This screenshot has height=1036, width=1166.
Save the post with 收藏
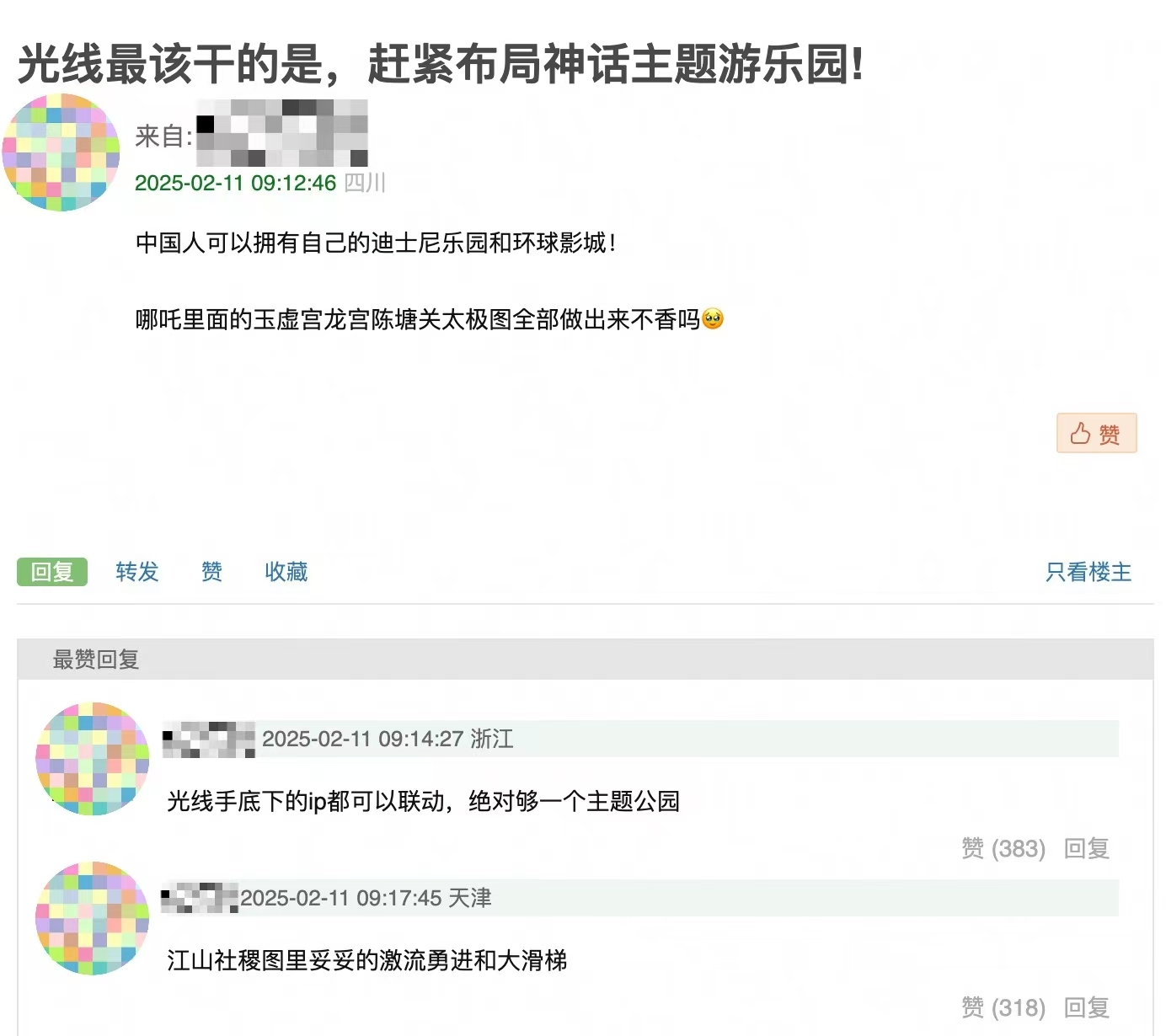tap(286, 572)
